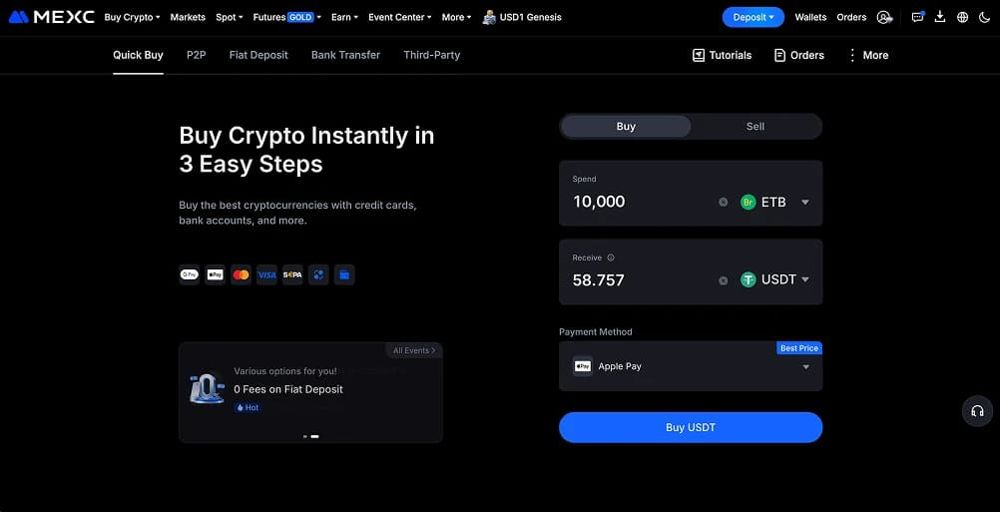The height and width of the screenshot is (512, 1000).
Task: Open the language globe icon
Action: coord(962,17)
